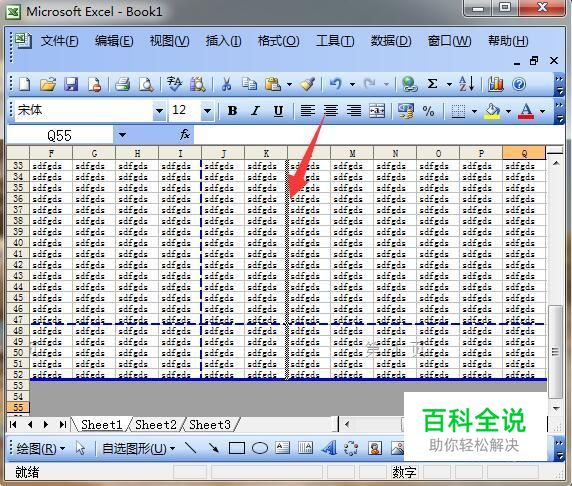This screenshot has width=572, height=486.
Task: Print the sheet using printer icon
Action: tap(123, 84)
